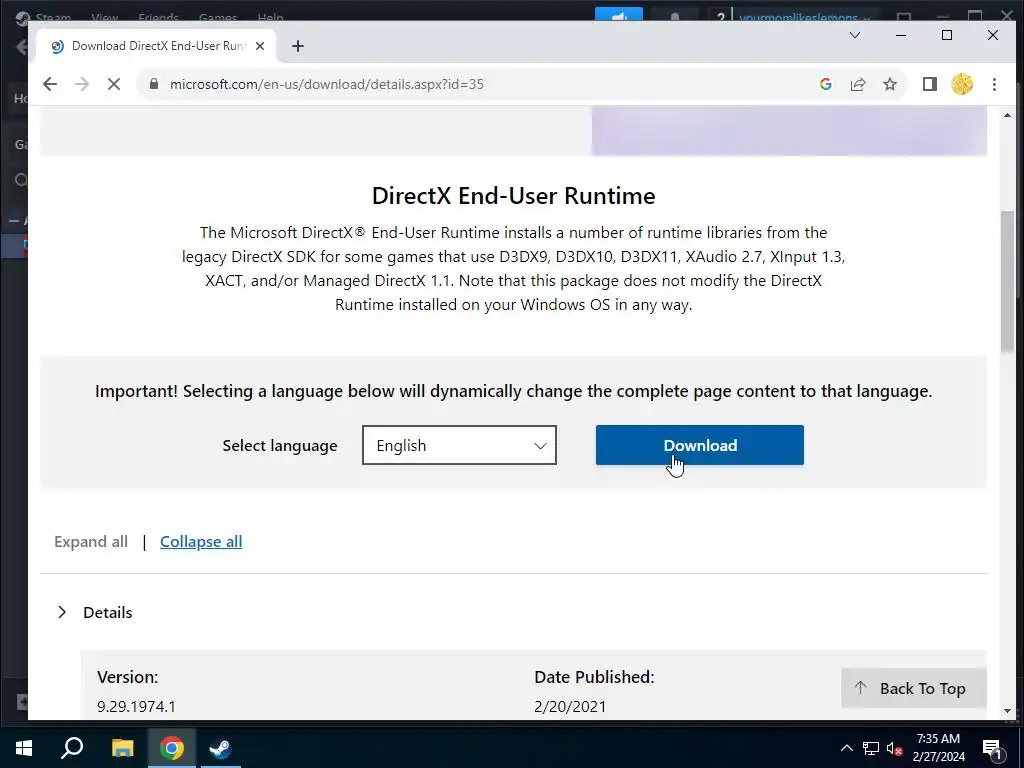Click the published date 2/20/2021
Viewport: 1024px width, 768px height.
(x=570, y=707)
